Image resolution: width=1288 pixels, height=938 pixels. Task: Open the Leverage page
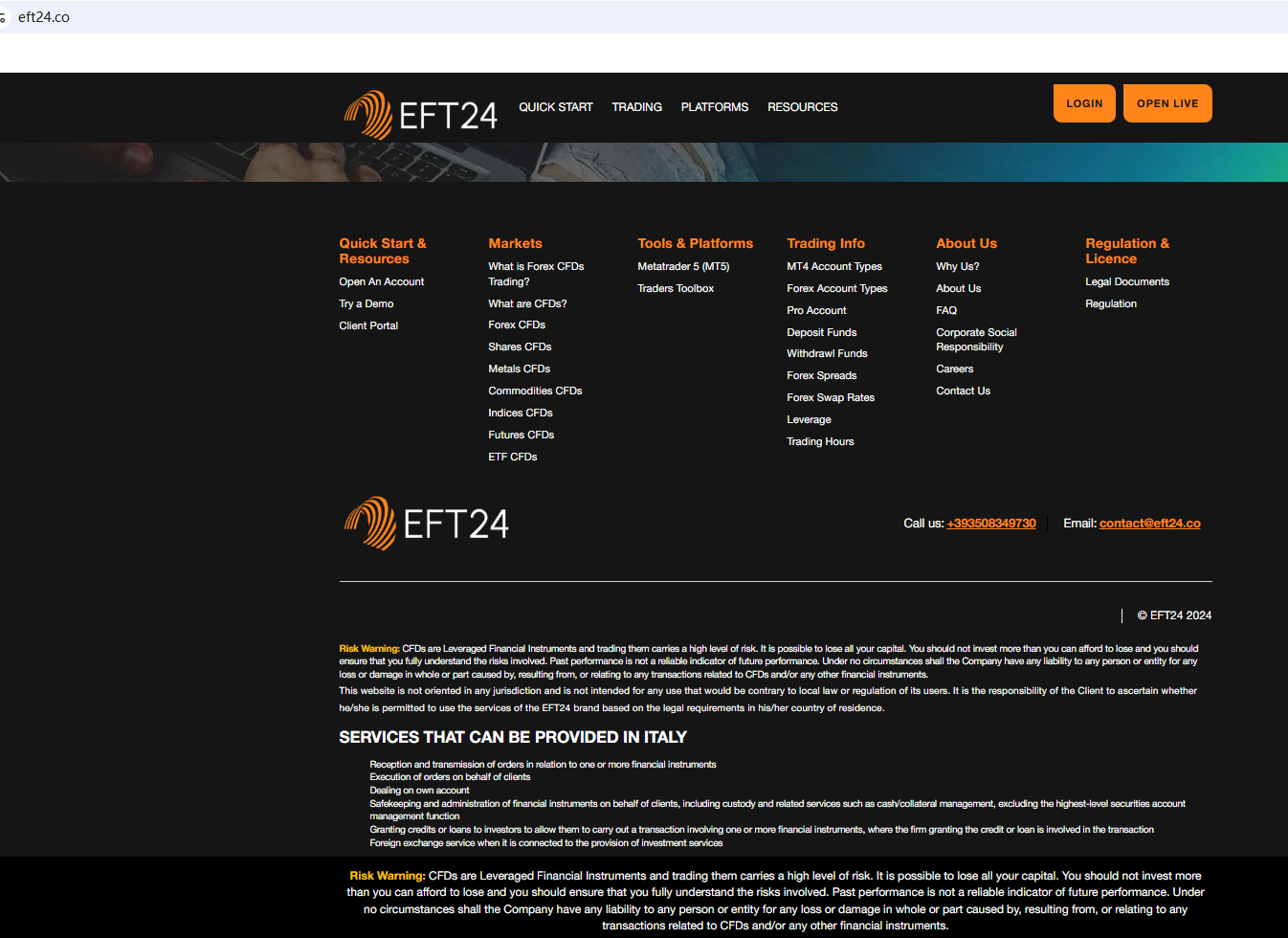(x=809, y=419)
